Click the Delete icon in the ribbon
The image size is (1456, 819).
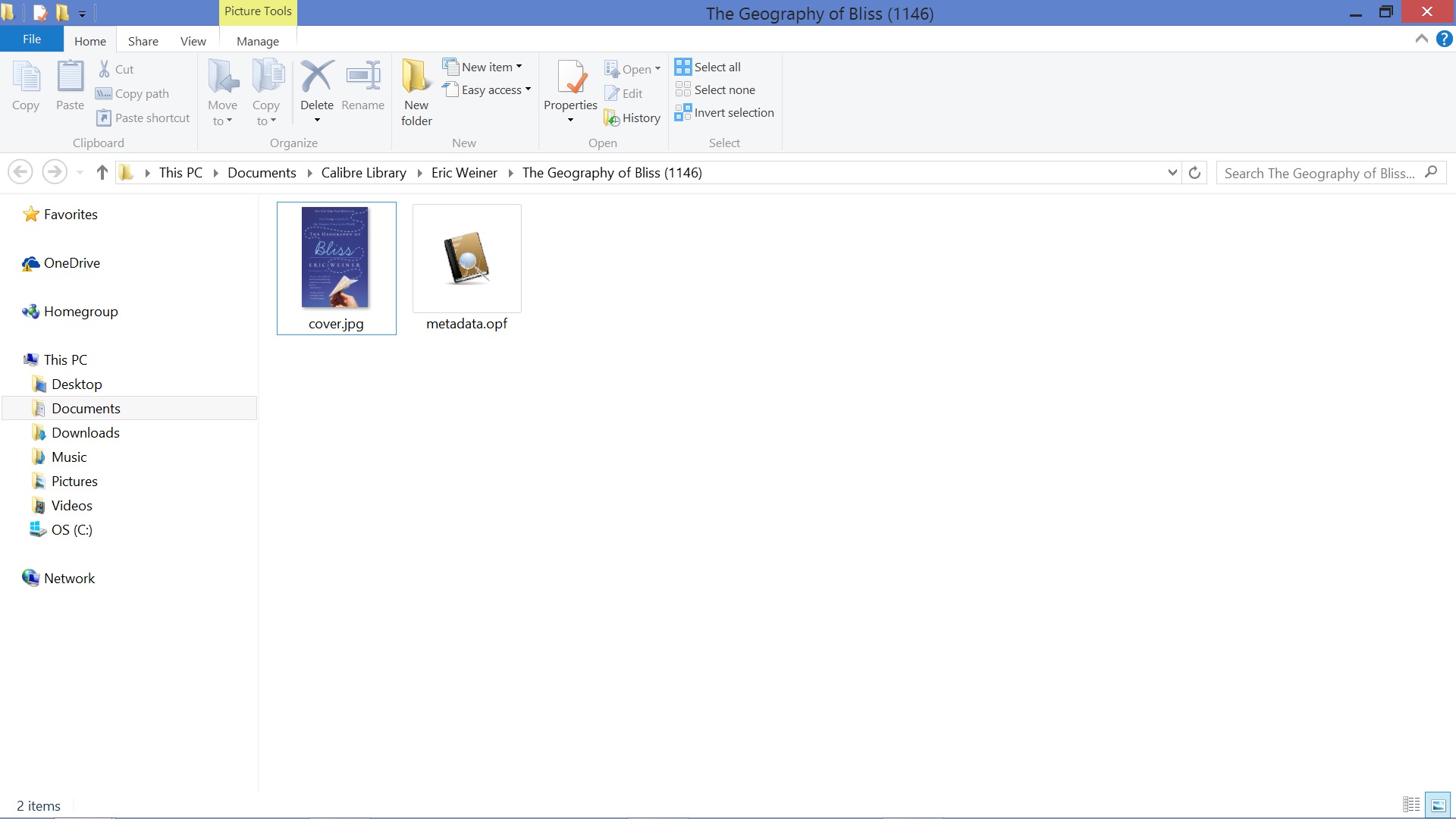(x=316, y=77)
